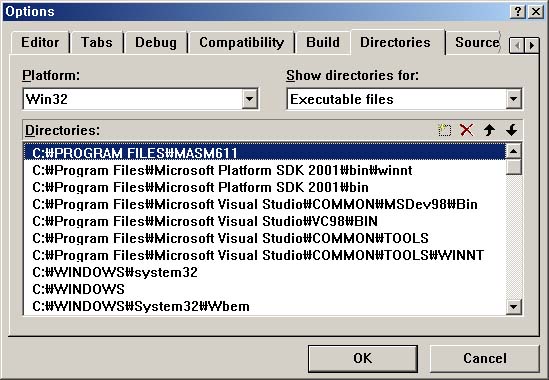Move selected directory up with arrow icon

click(x=489, y=130)
